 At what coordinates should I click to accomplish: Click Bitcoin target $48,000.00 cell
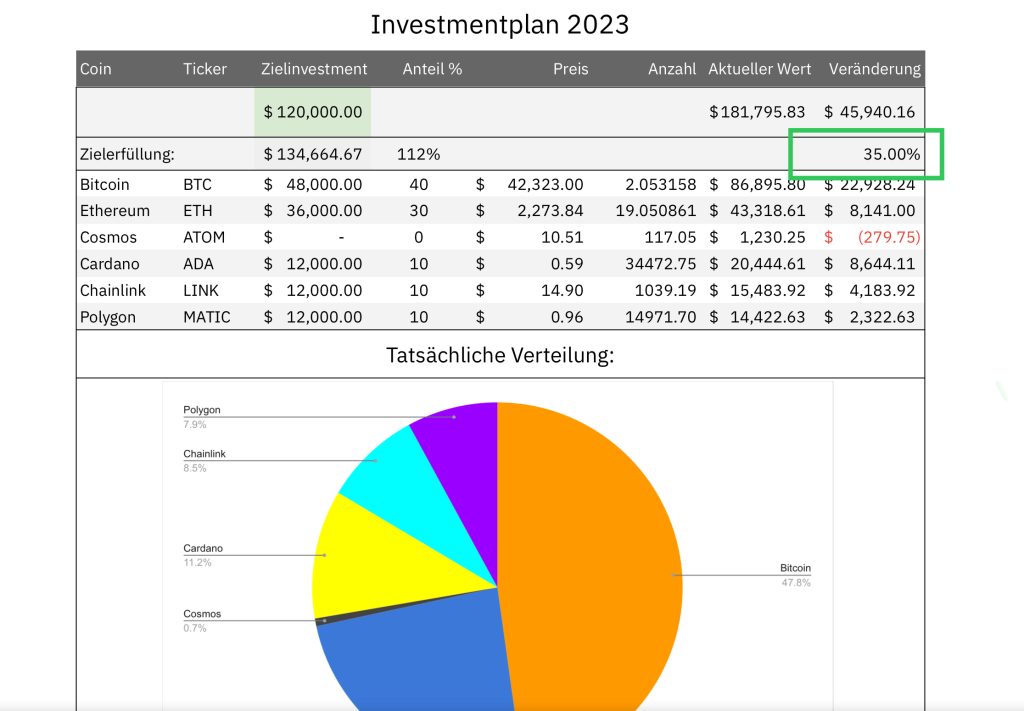313,184
